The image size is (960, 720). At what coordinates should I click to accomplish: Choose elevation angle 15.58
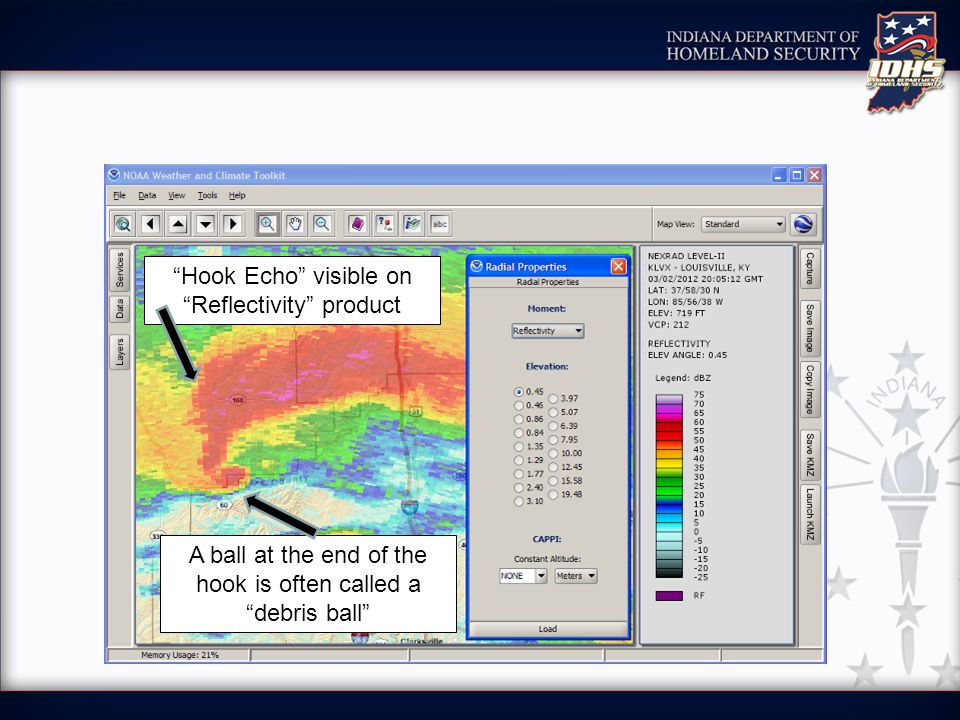(x=553, y=481)
